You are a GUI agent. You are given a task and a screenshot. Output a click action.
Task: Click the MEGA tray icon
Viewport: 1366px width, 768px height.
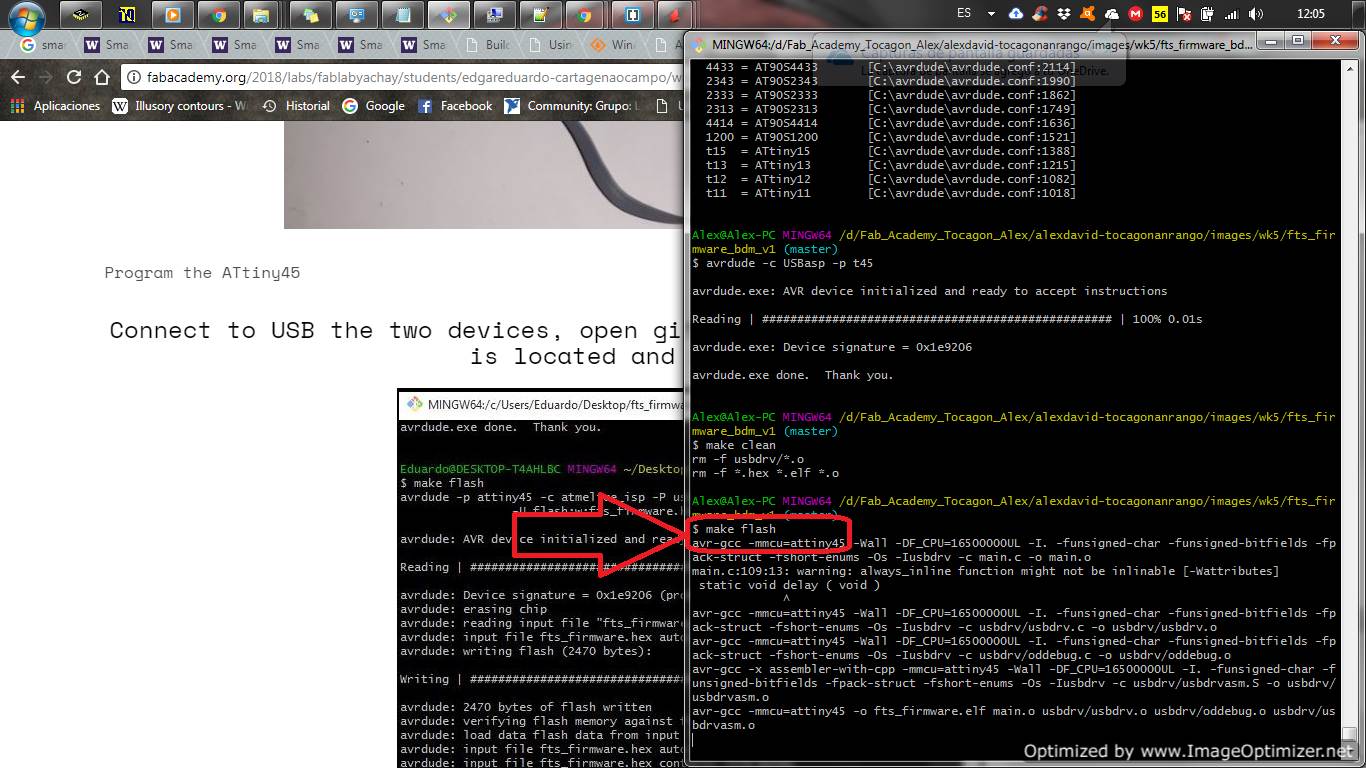(x=1135, y=14)
